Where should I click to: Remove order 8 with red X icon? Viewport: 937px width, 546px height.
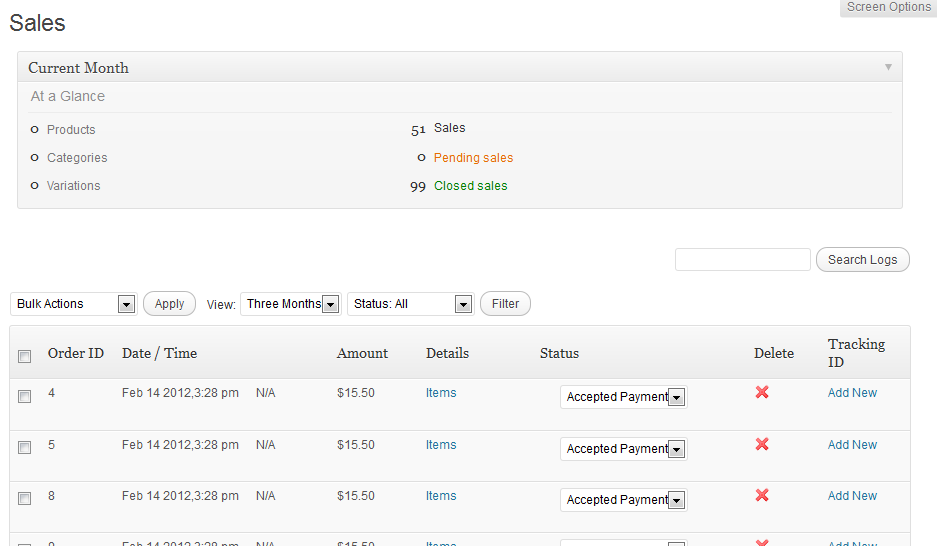762,495
